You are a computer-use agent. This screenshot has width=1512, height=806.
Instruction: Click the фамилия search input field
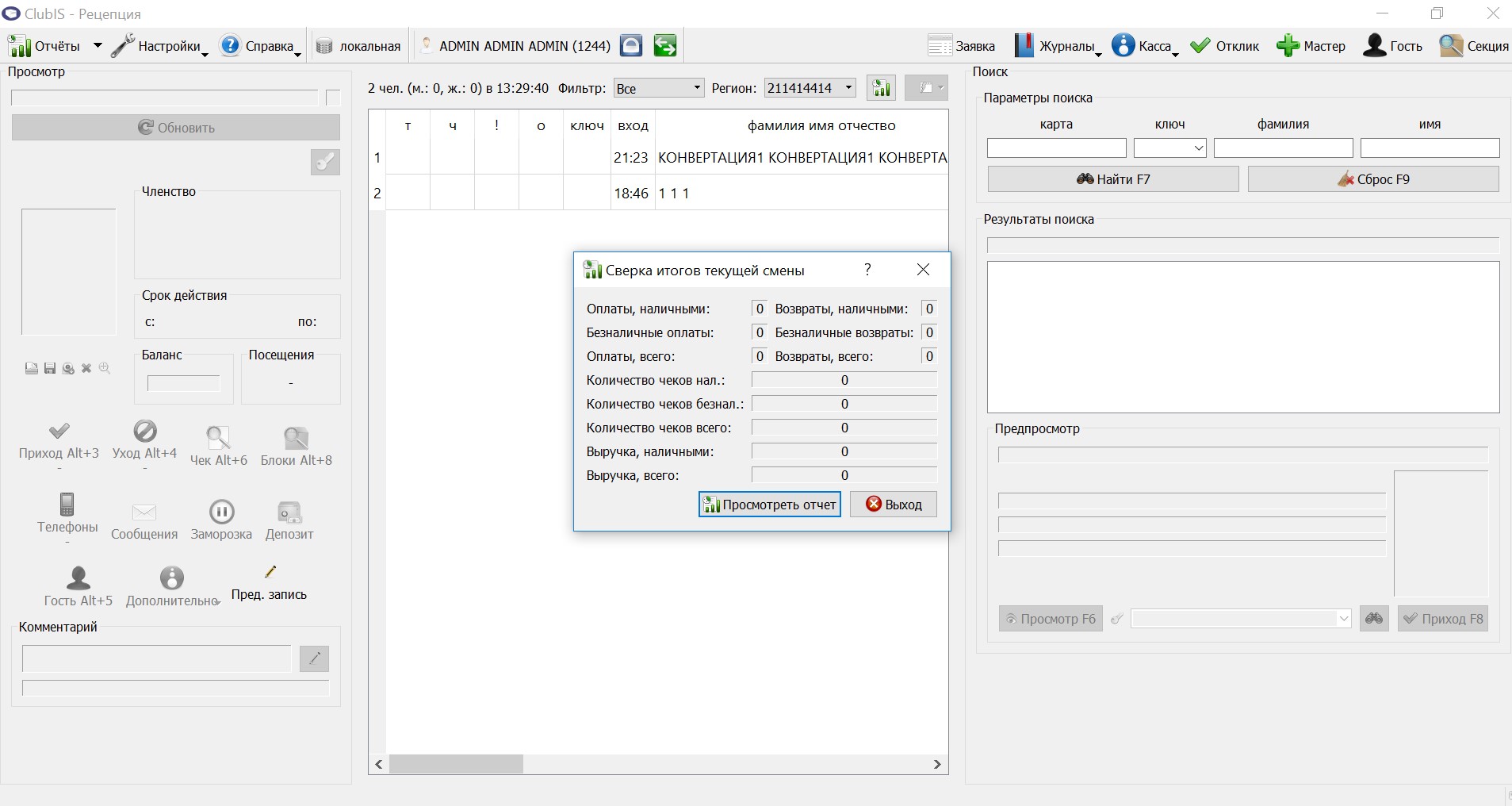pos(1283,148)
